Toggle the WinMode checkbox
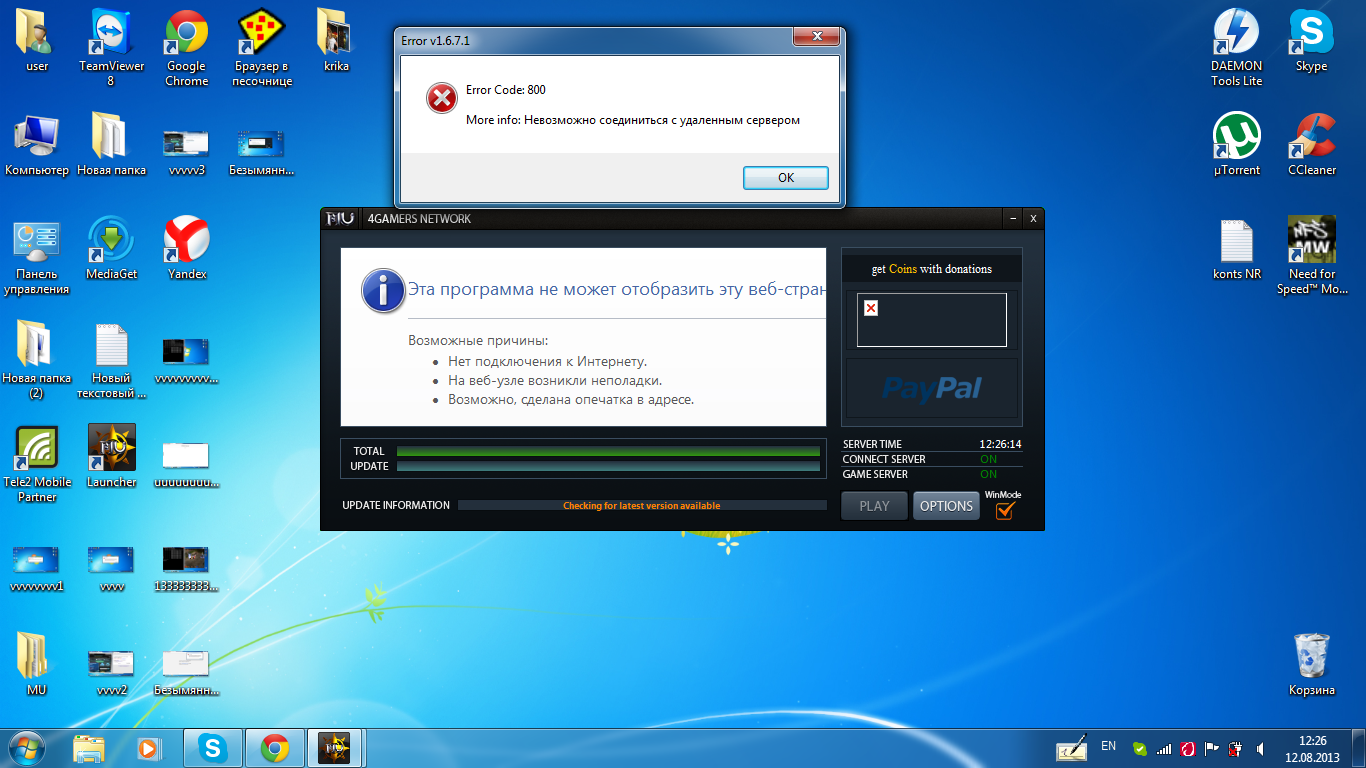 (x=1004, y=510)
